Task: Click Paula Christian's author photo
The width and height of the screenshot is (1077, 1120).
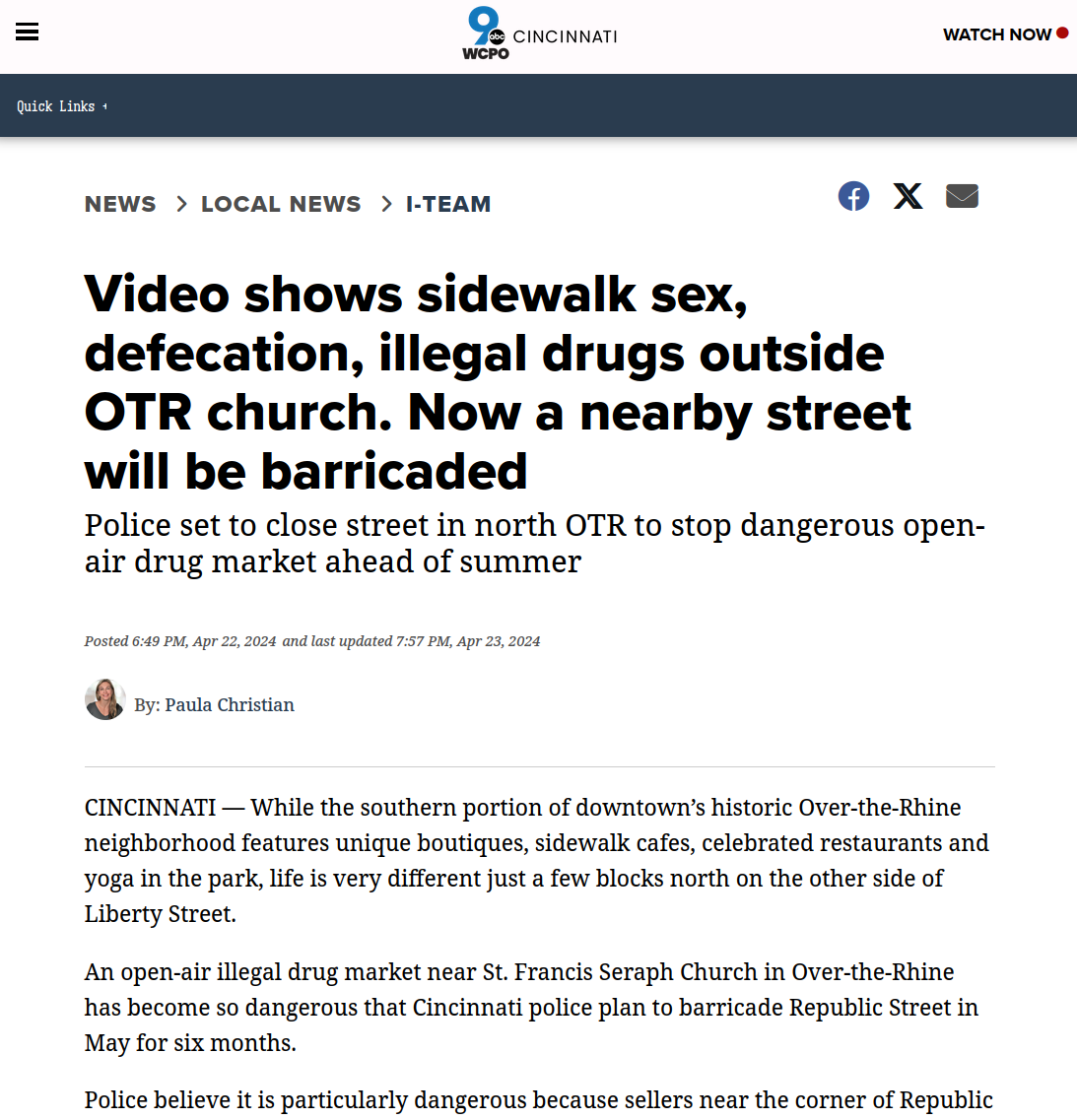Action: [x=105, y=699]
